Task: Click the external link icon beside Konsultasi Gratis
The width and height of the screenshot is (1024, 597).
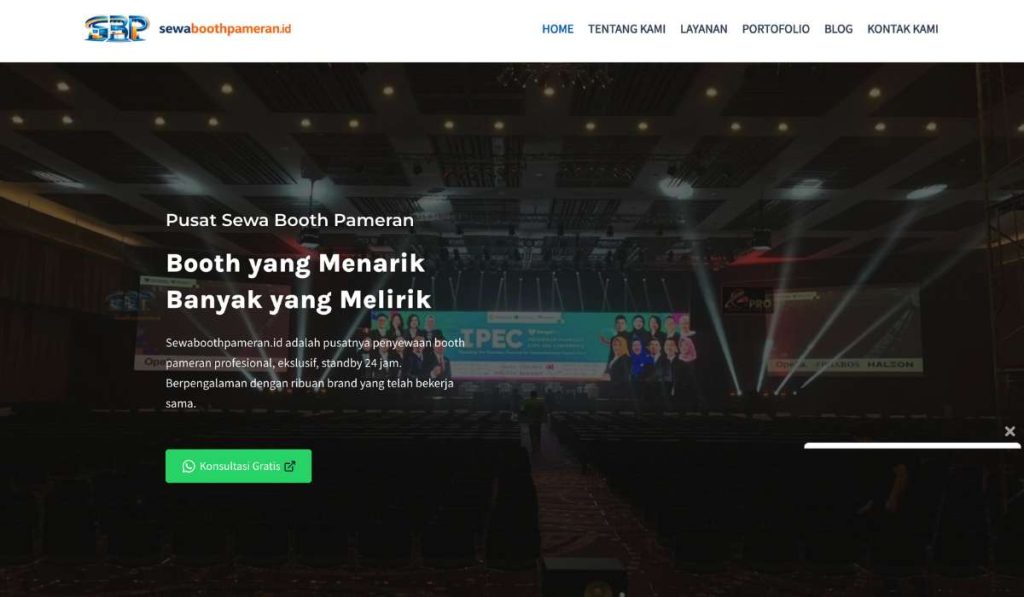Action: 290,466
